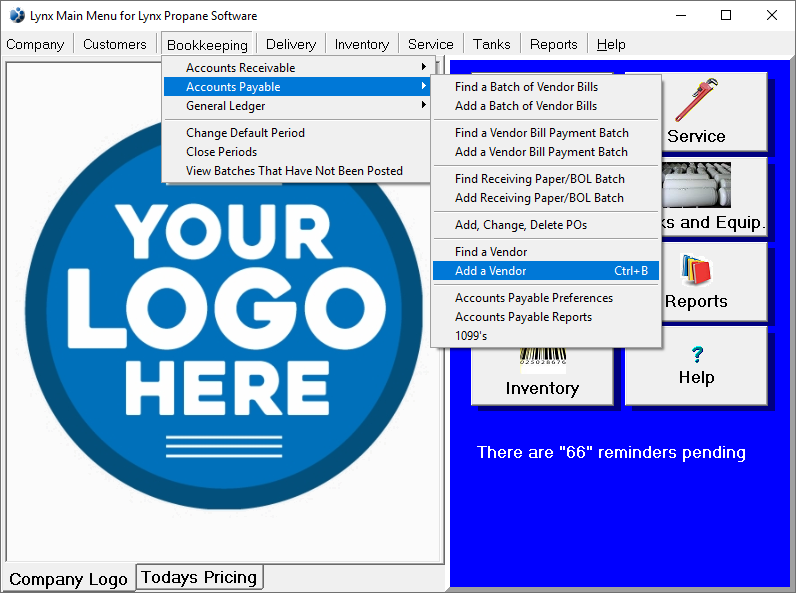
Task: Switch to the Todays Pricing tab
Action: 200,577
